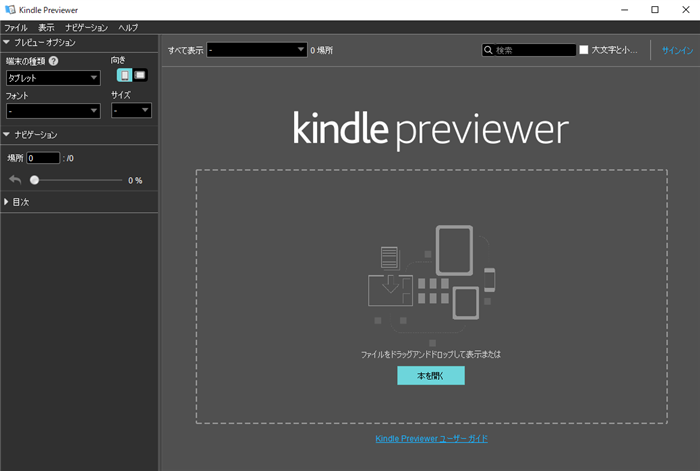Open the 端末の種類 タブレット dropdown
This screenshot has width=700, height=471.
pyautogui.click(x=53, y=78)
